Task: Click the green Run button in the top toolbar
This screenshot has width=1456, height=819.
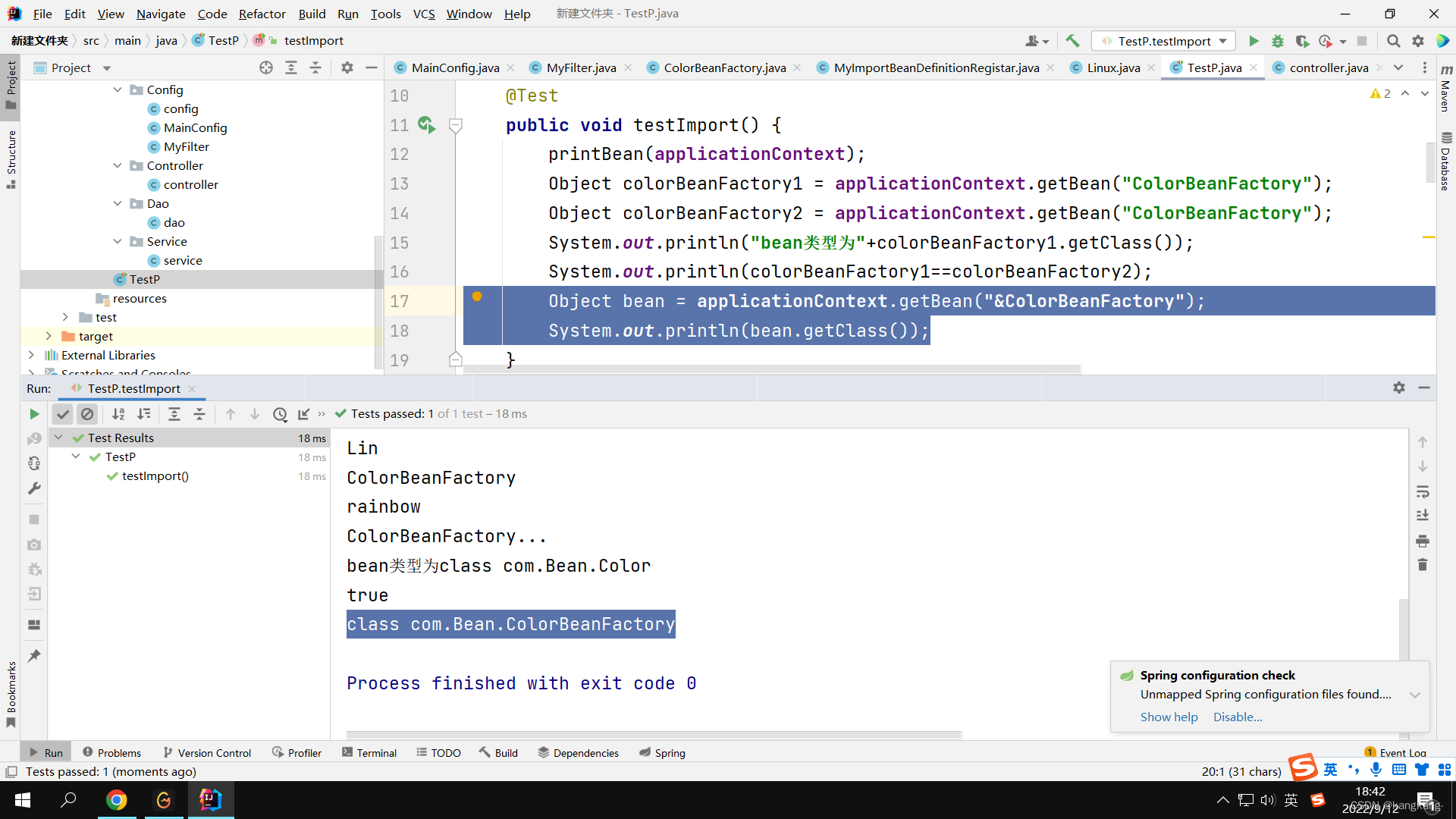Action: [x=1254, y=41]
